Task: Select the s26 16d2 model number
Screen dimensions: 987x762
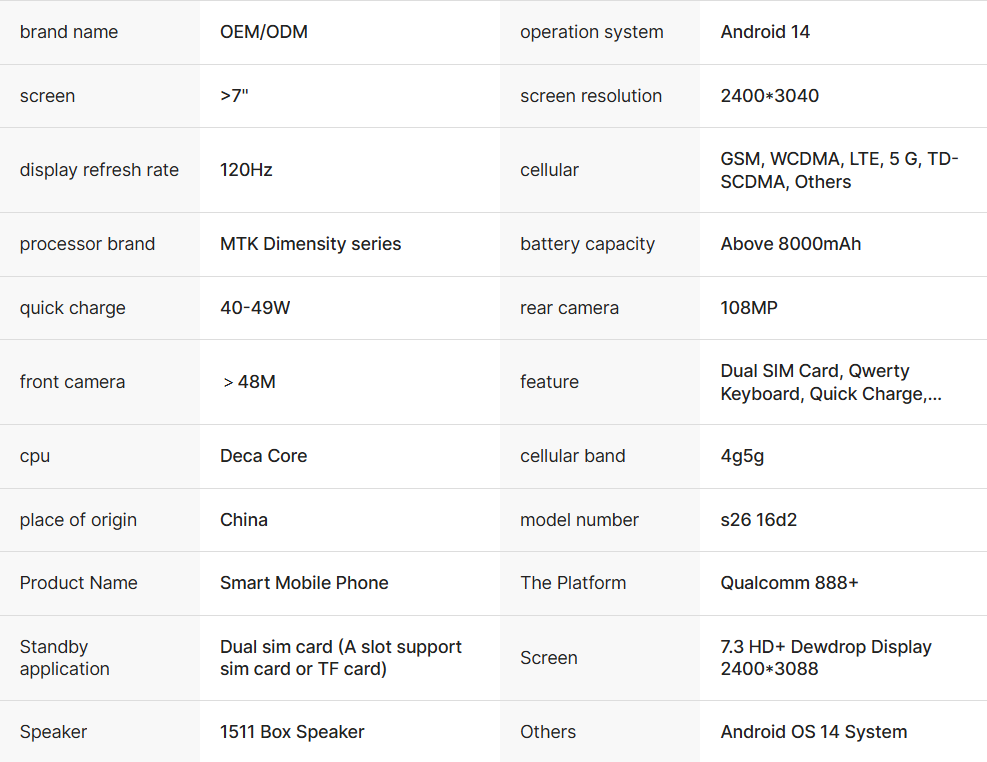Action: click(758, 520)
